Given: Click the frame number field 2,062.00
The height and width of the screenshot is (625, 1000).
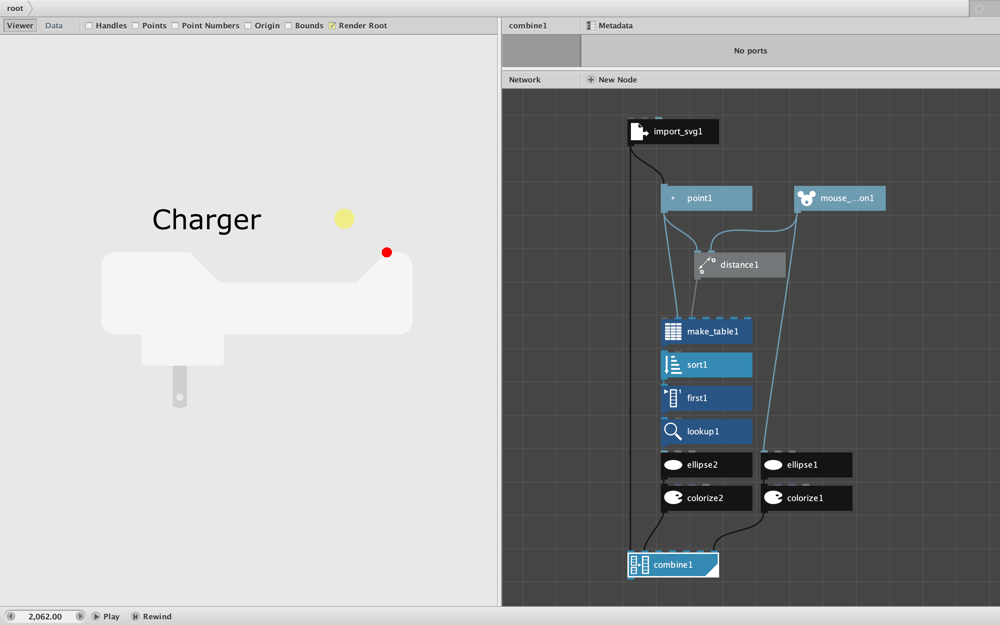Looking at the screenshot, I should click(45, 616).
